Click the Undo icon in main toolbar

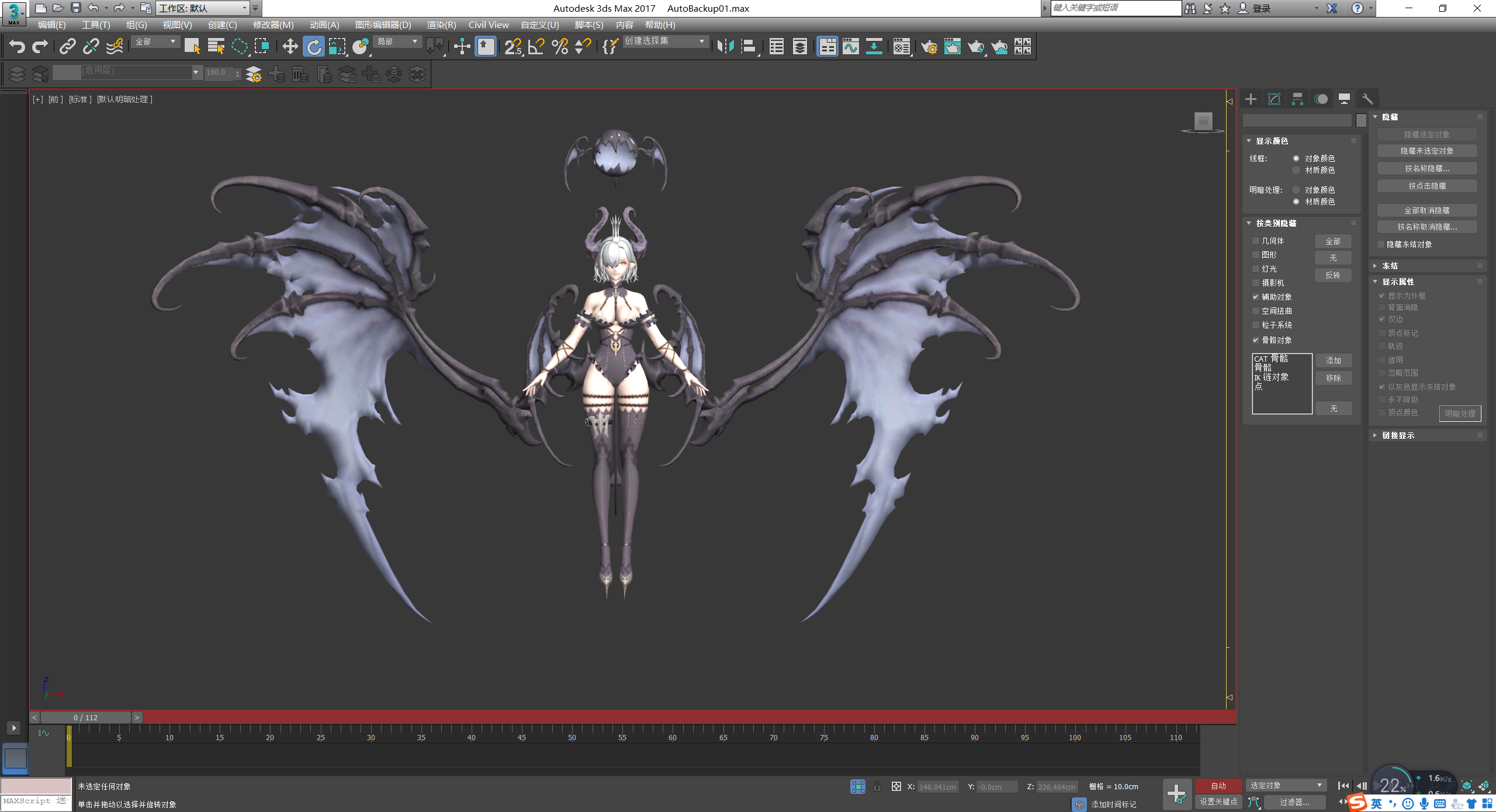(17, 46)
